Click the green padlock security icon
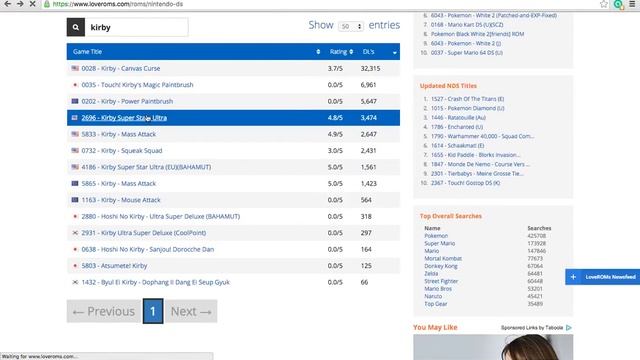 (x=47, y=4)
